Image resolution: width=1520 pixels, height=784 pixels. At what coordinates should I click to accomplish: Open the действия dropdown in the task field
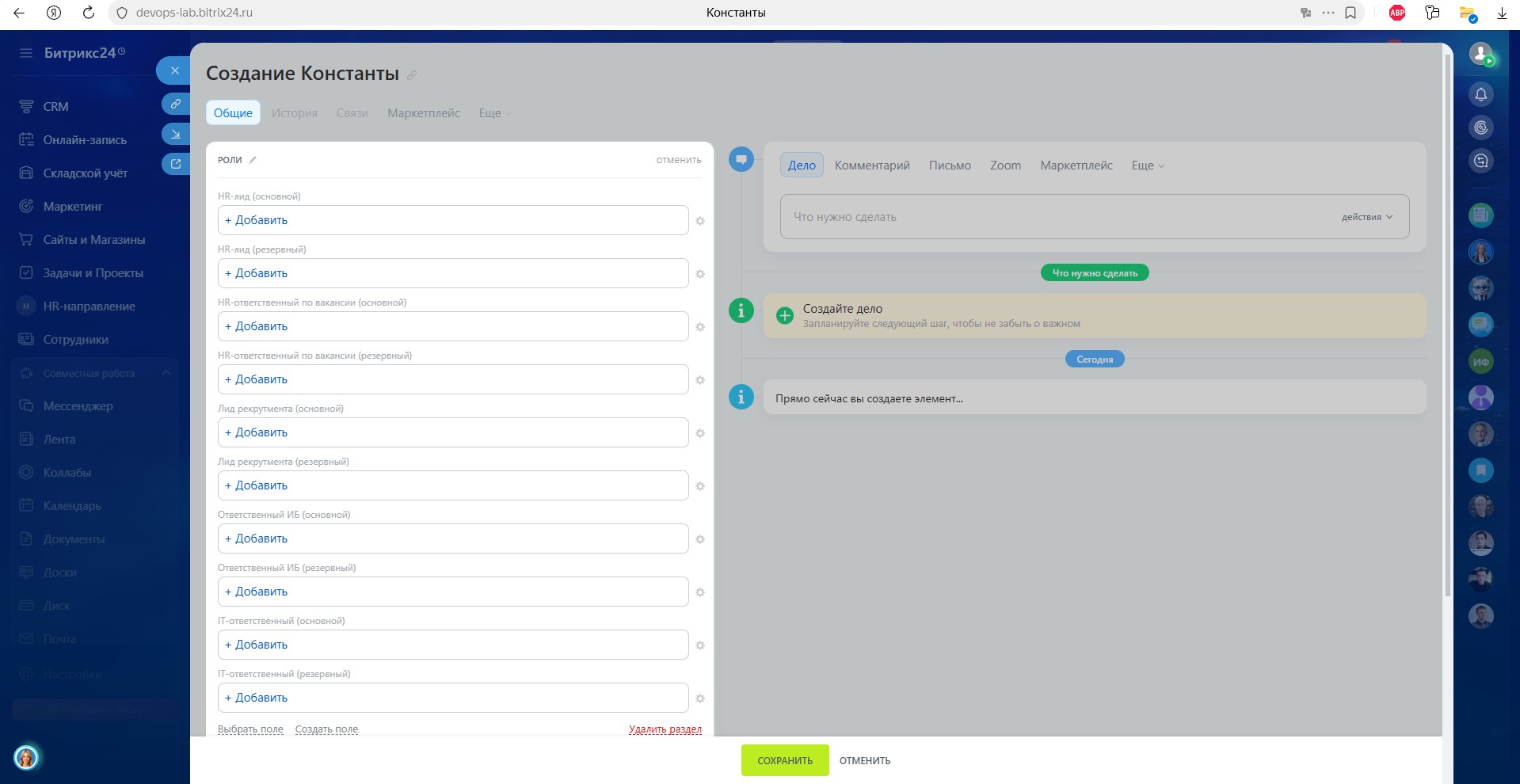[1366, 217]
